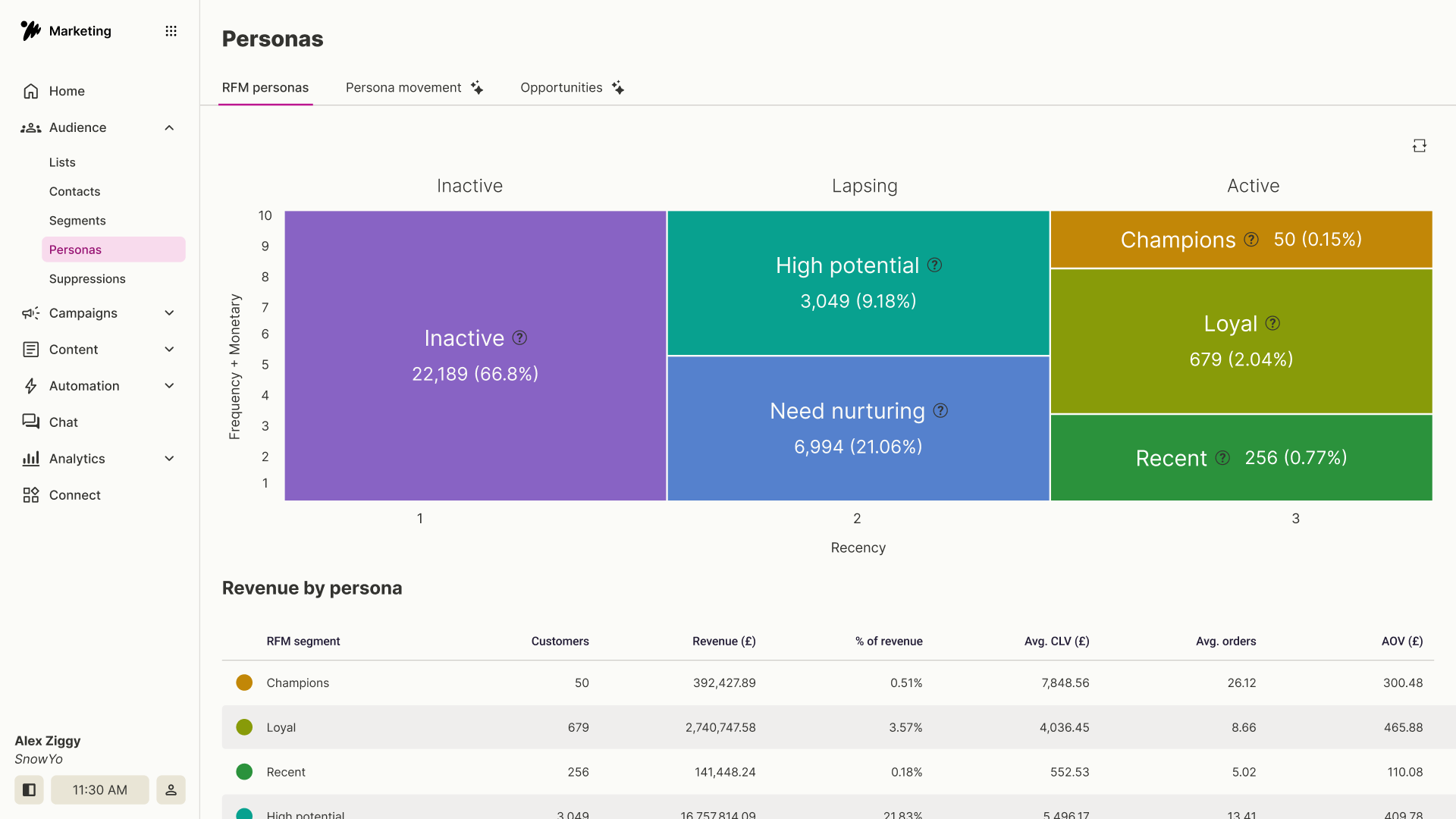Switch to the RFM personas tab
The width and height of the screenshot is (1456, 819).
pos(265,88)
